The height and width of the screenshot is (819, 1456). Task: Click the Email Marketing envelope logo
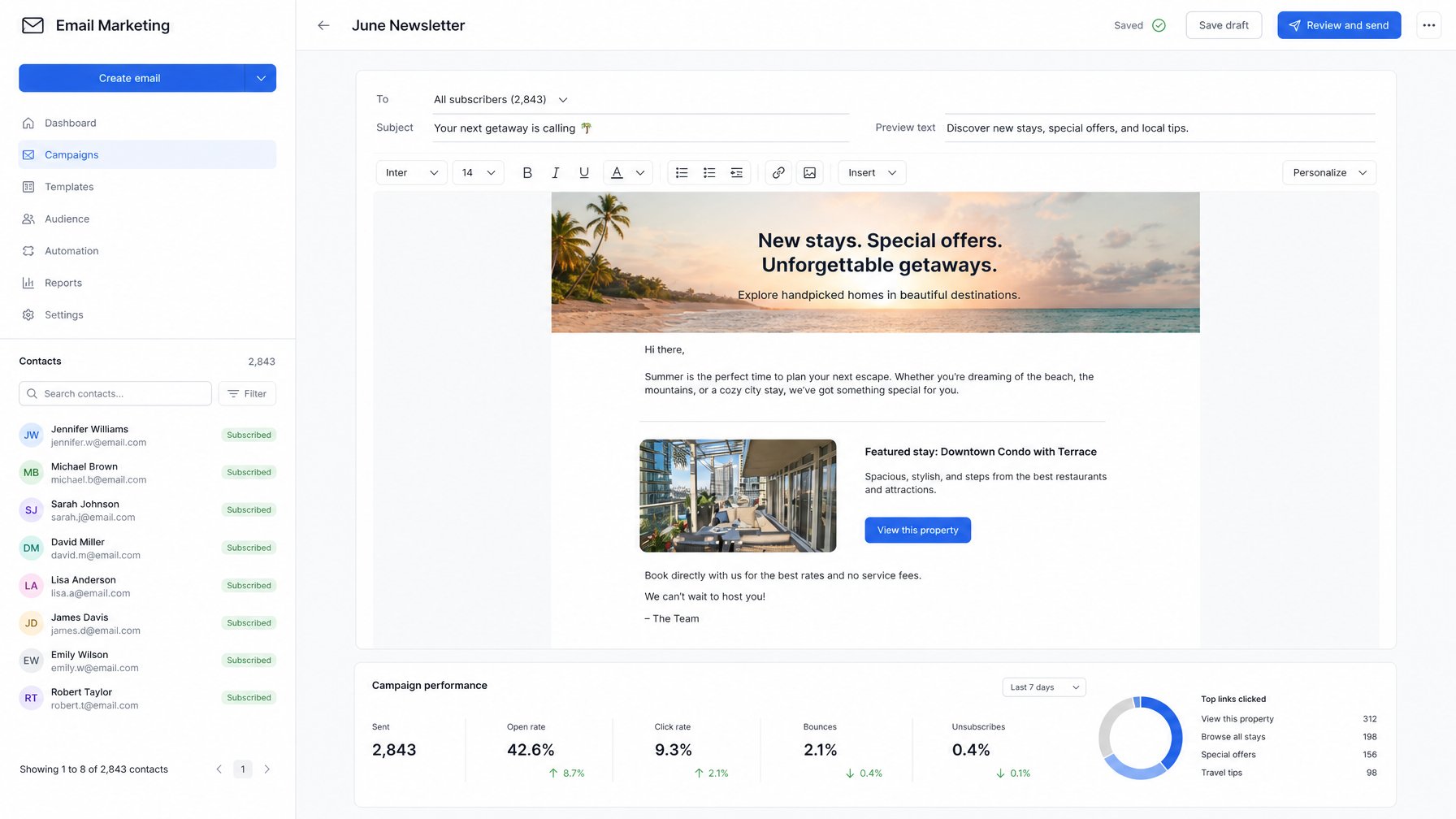(x=32, y=25)
